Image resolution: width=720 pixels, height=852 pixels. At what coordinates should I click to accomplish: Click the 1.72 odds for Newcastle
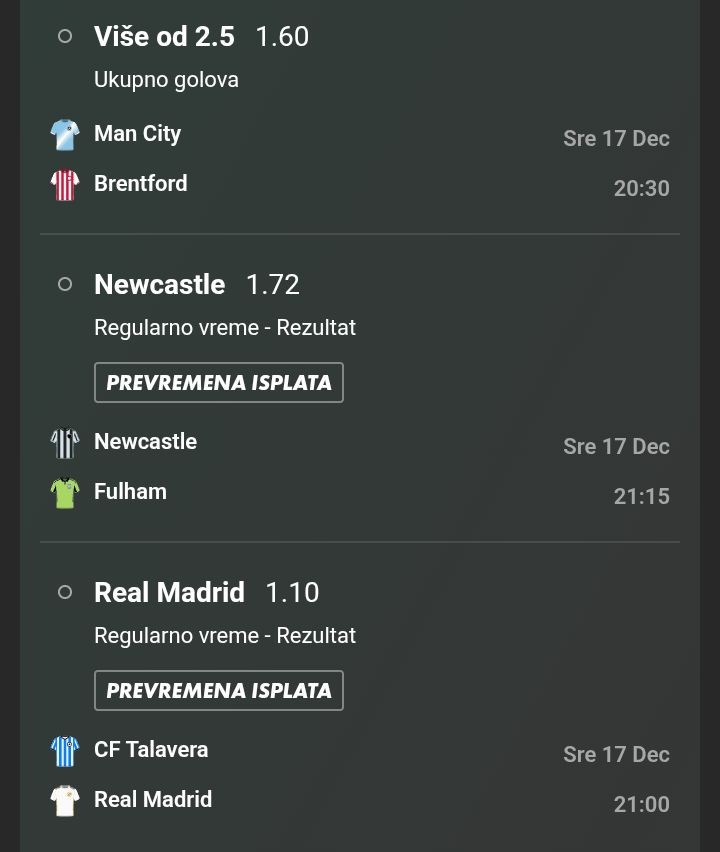click(273, 284)
